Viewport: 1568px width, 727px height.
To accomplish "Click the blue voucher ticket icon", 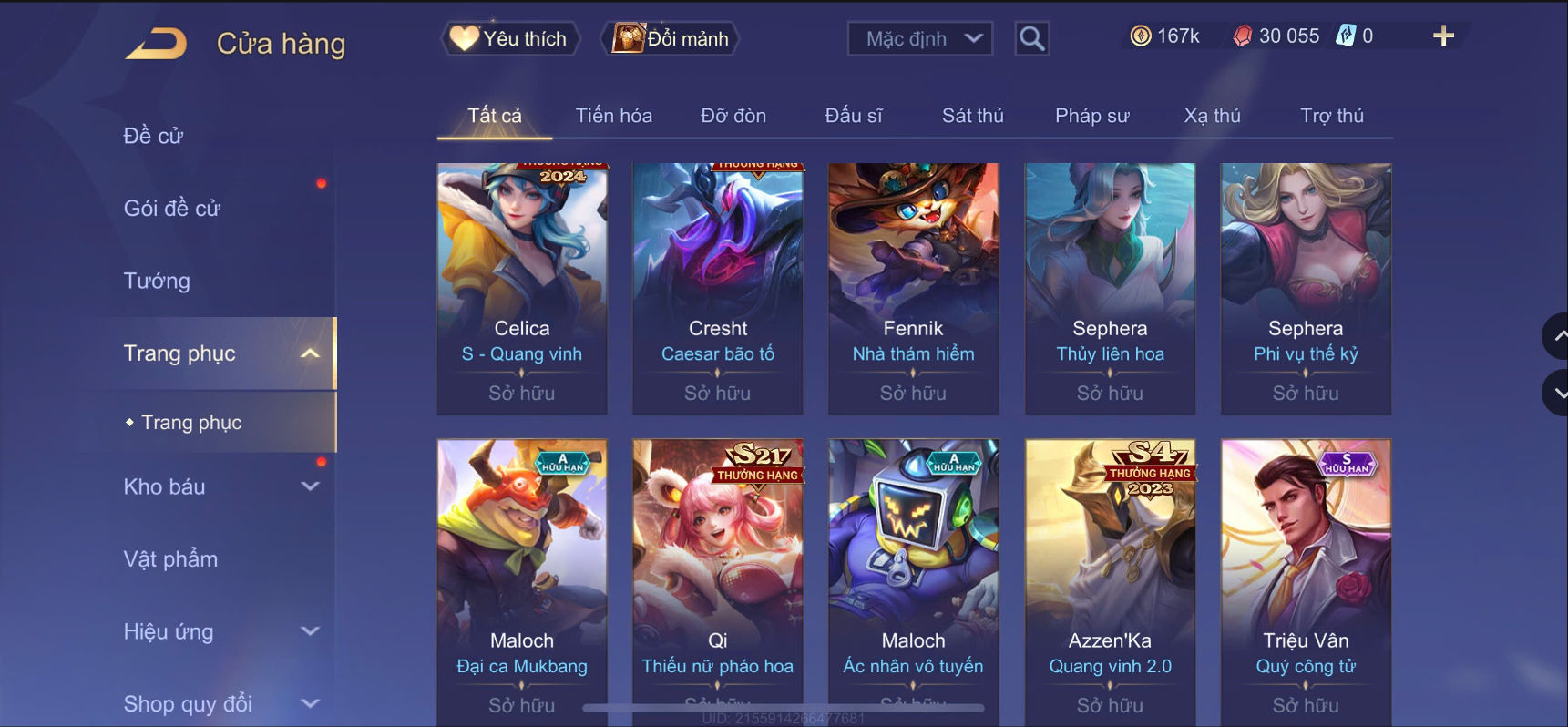I will click(x=1346, y=36).
